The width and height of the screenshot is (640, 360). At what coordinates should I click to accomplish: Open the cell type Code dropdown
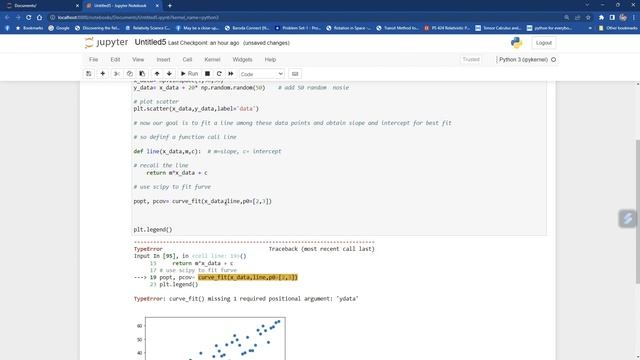tap(262, 74)
